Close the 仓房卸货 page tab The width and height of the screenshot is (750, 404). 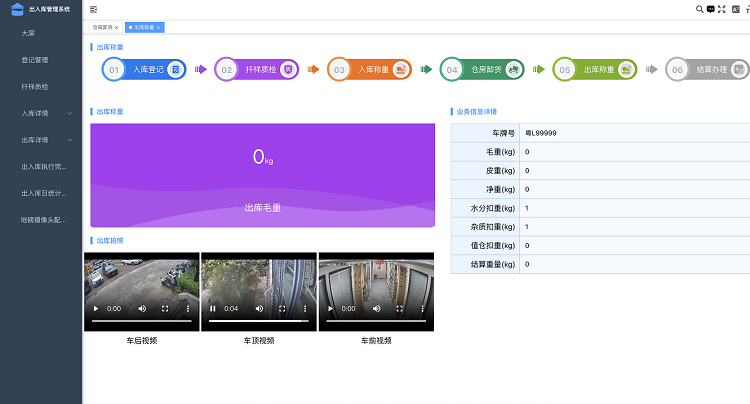pyautogui.click(x=116, y=28)
